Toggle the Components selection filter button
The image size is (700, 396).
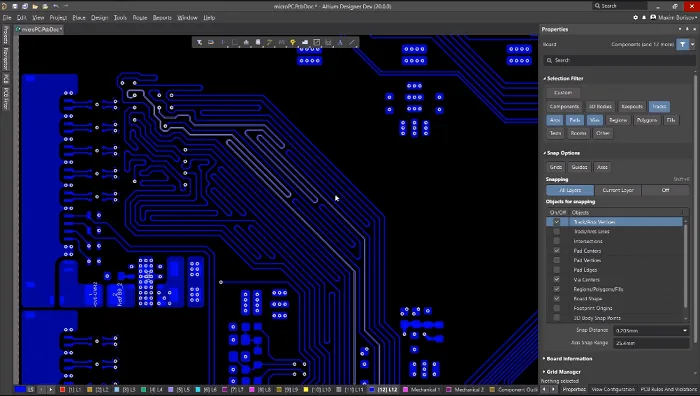point(564,106)
